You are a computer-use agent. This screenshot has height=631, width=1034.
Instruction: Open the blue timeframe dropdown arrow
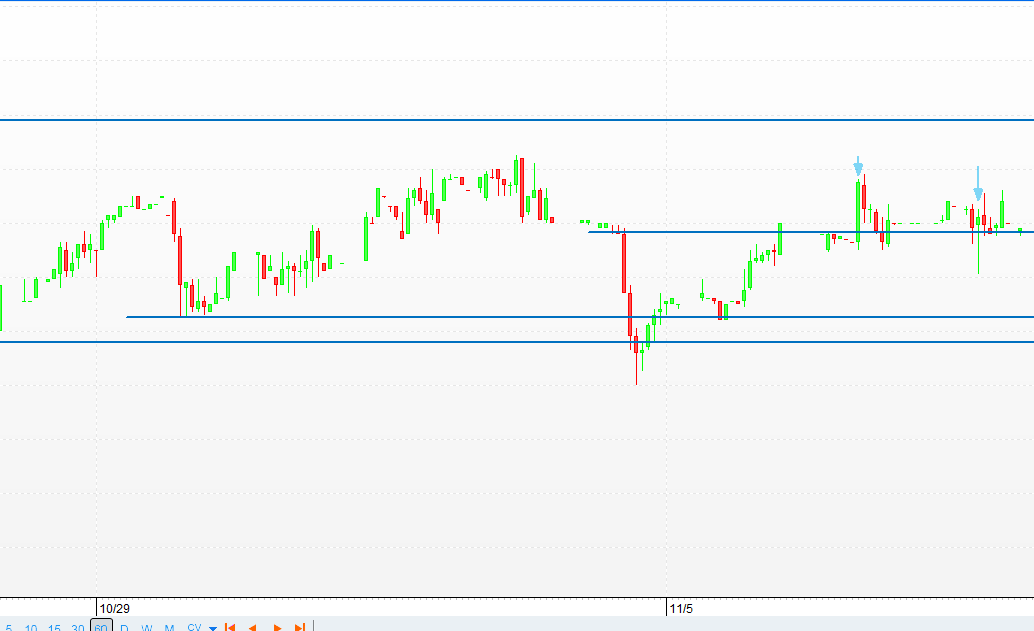(213, 628)
